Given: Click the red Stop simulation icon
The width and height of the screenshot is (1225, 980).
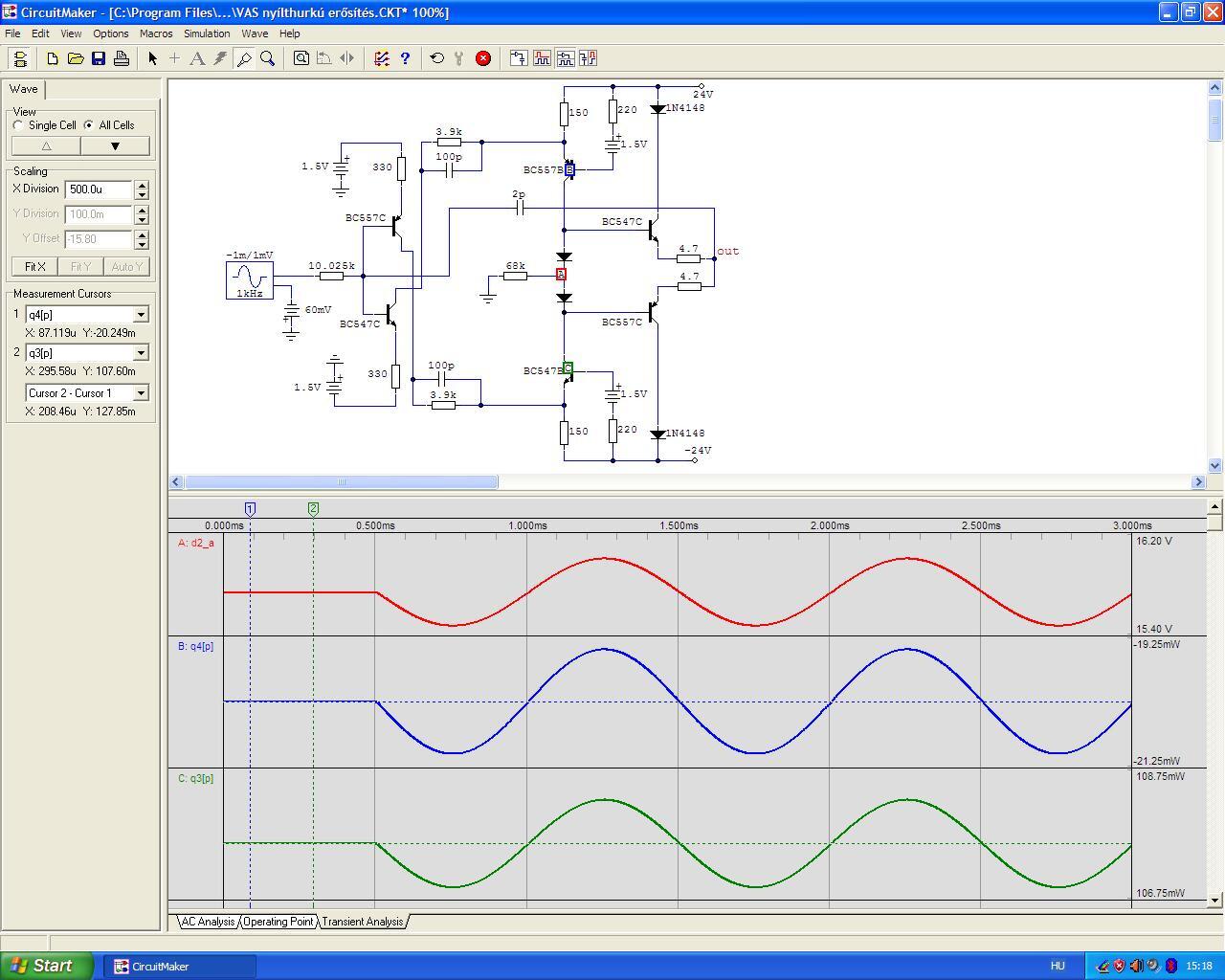Looking at the screenshot, I should click(x=483, y=58).
